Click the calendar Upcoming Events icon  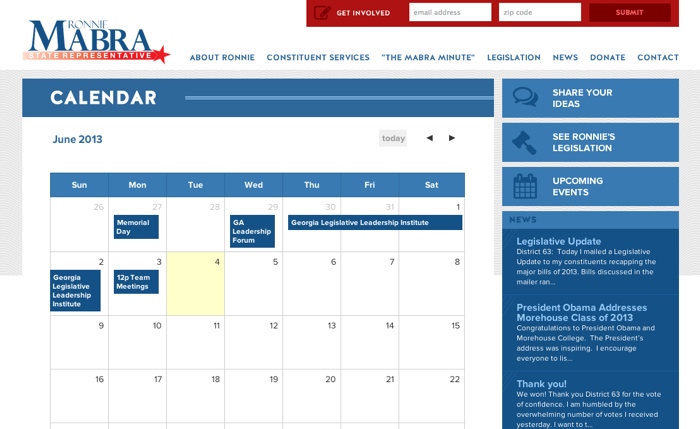tap(525, 186)
